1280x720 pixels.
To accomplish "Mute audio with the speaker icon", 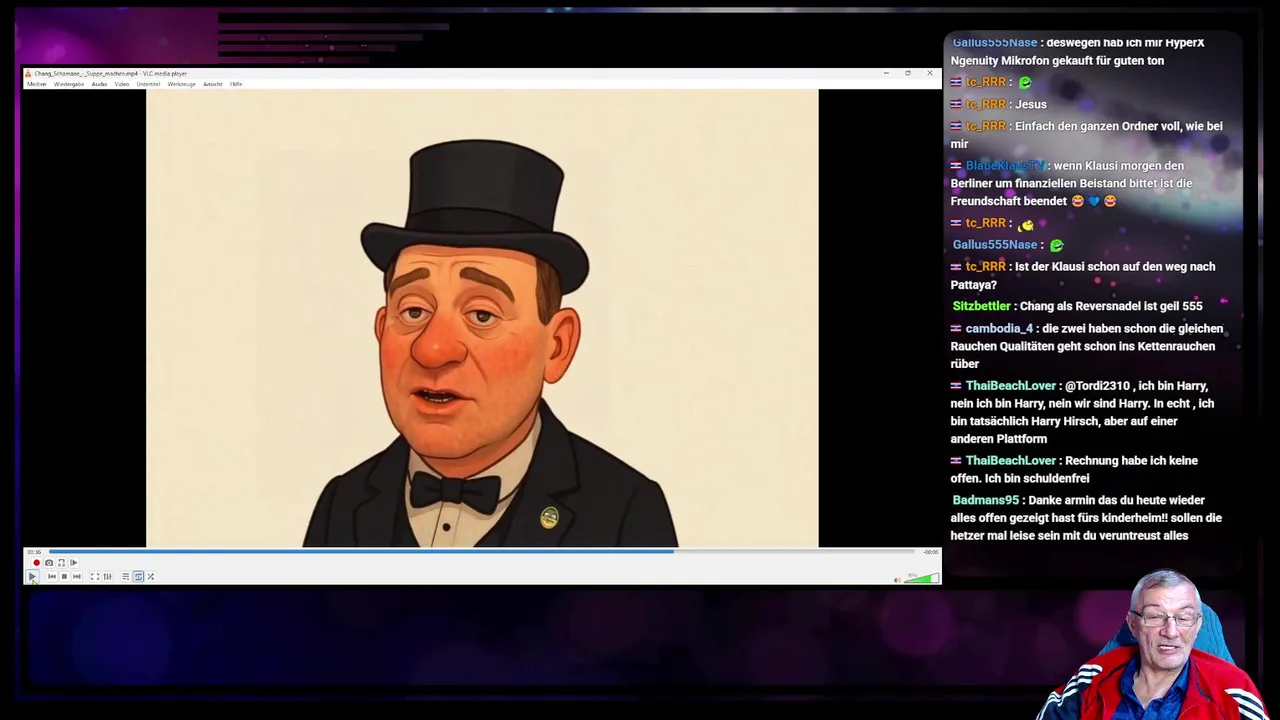I will [x=897, y=578].
